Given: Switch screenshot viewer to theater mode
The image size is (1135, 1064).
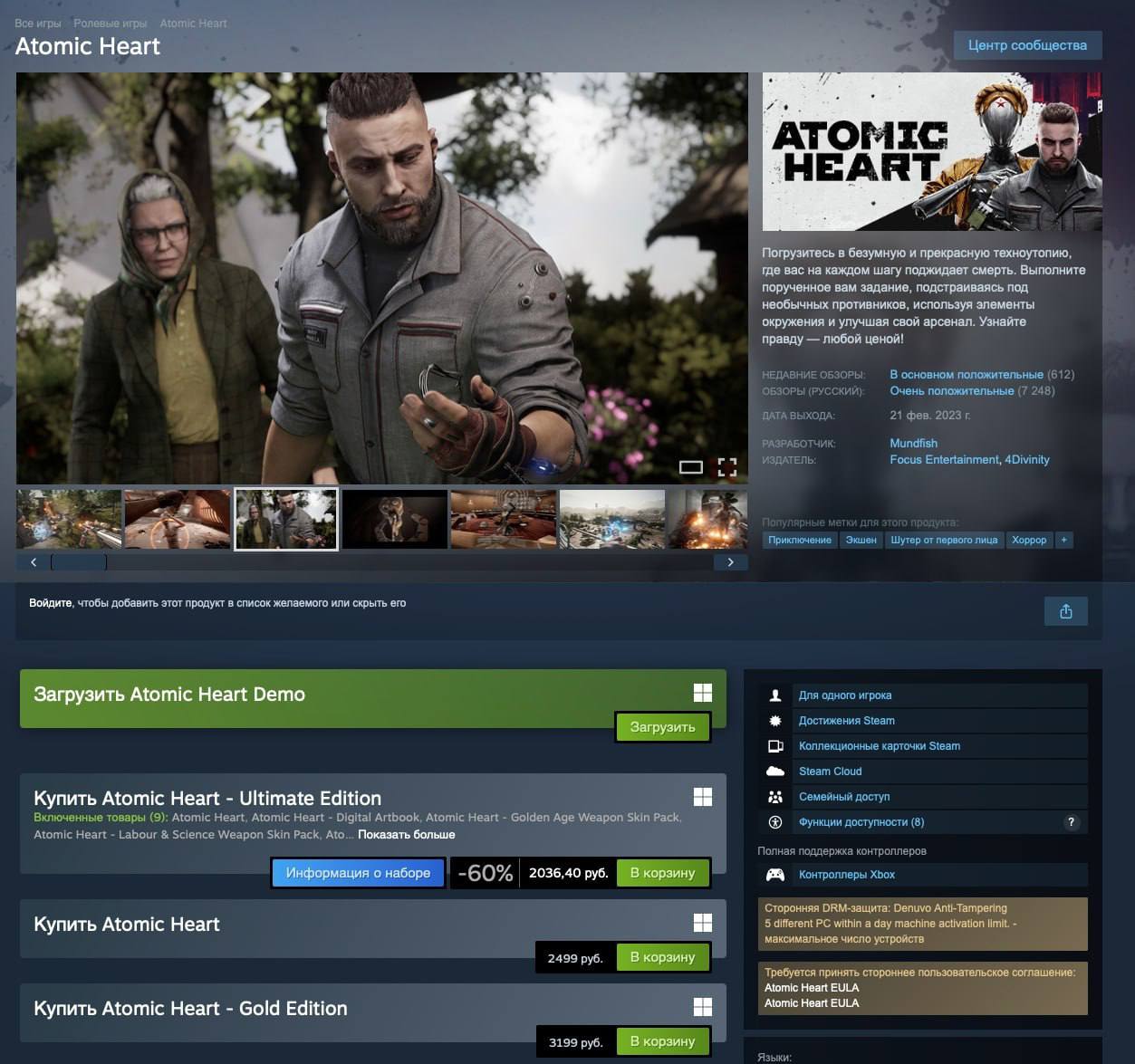Looking at the screenshot, I should [691, 467].
